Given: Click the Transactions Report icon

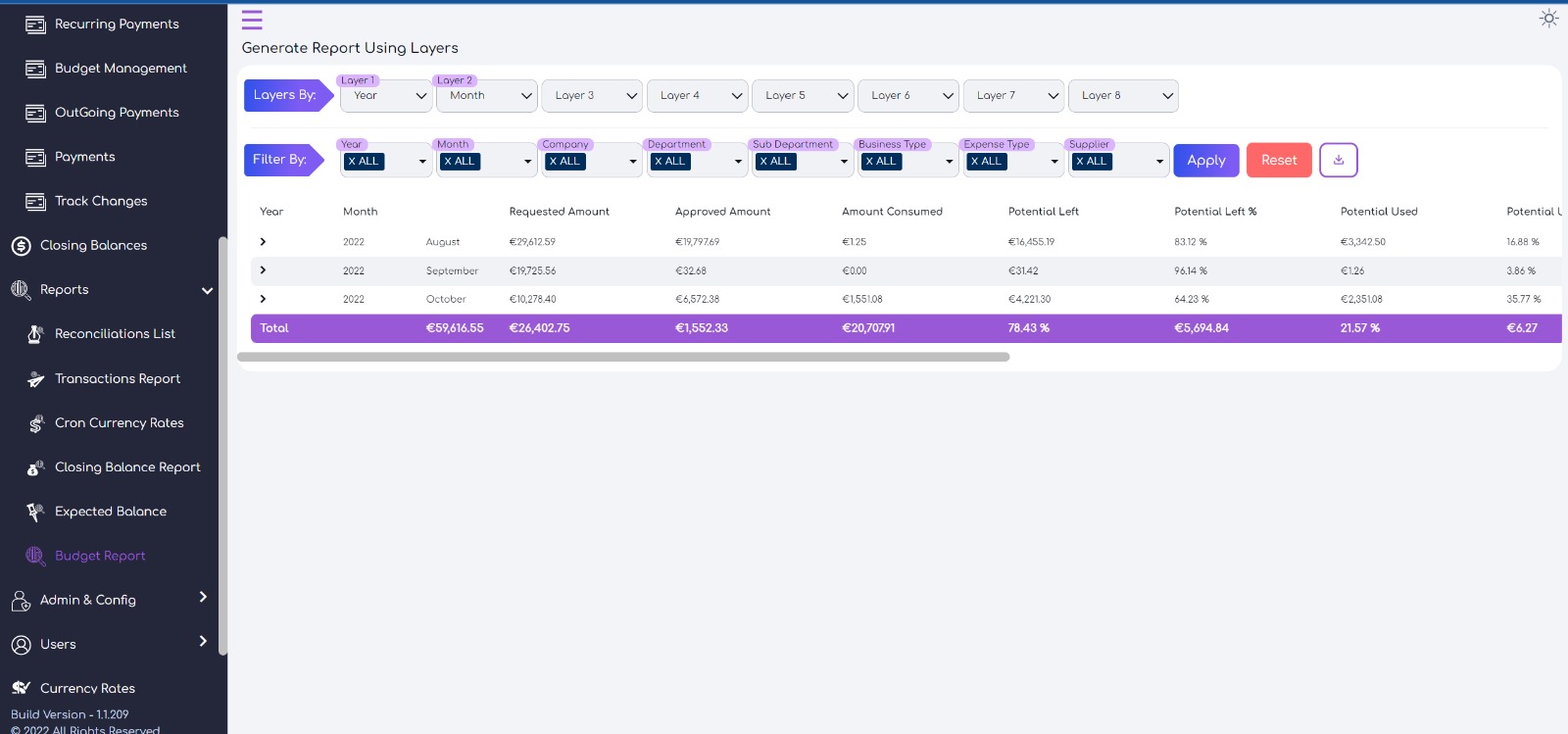Looking at the screenshot, I should [x=35, y=379].
